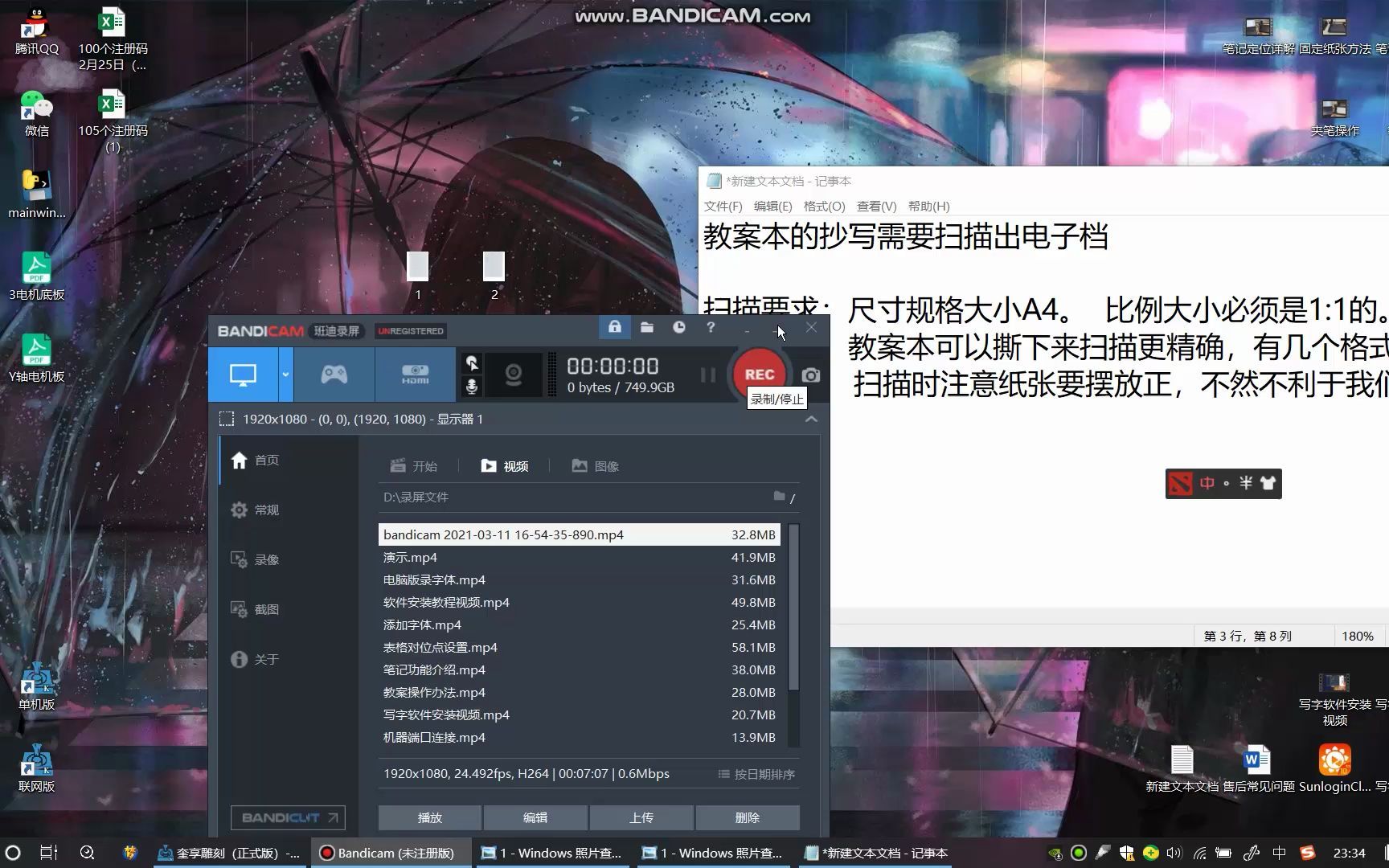The height and width of the screenshot is (868, 1389).
Task: Open 格式(O) menu in Notepad
Action: pos(825,206)
